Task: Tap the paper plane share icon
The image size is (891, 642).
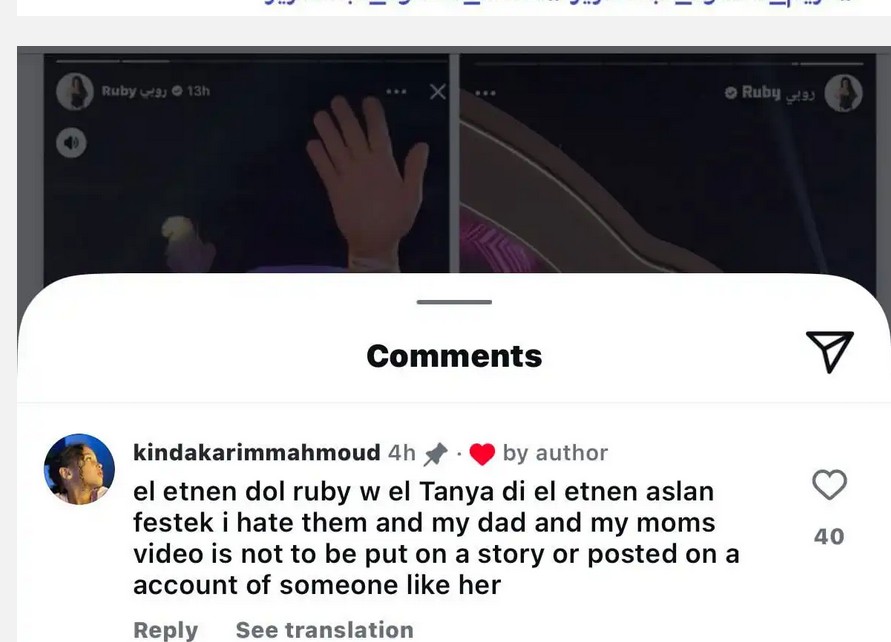Action: 830,351
